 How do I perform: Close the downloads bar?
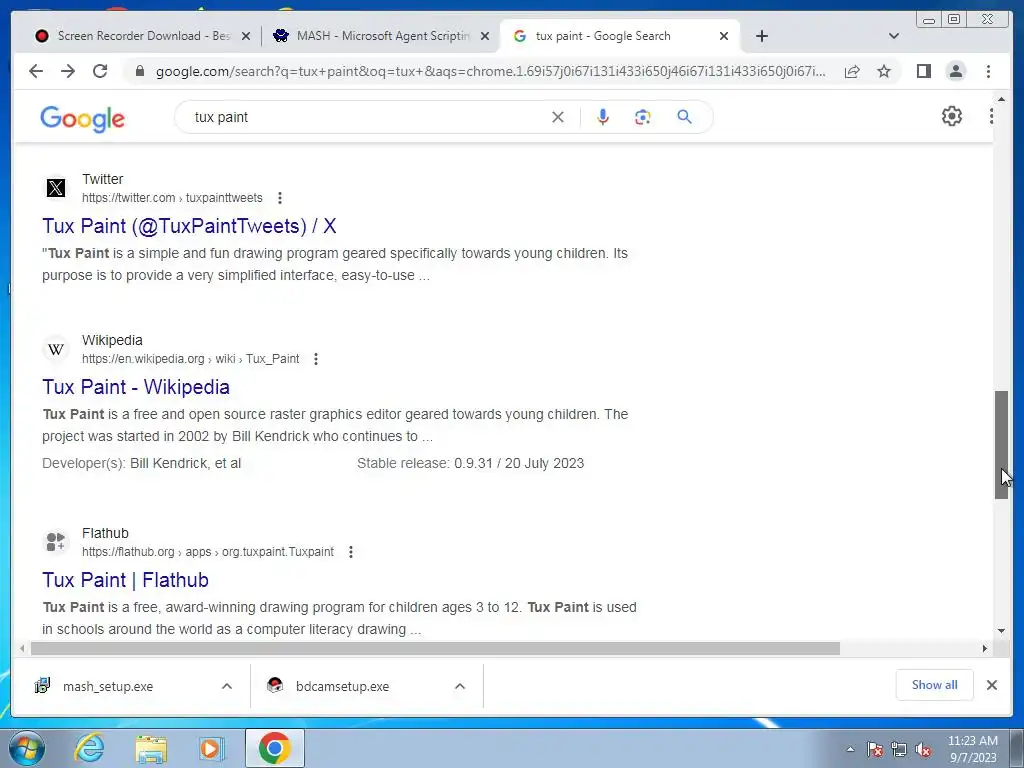(991, 685)
